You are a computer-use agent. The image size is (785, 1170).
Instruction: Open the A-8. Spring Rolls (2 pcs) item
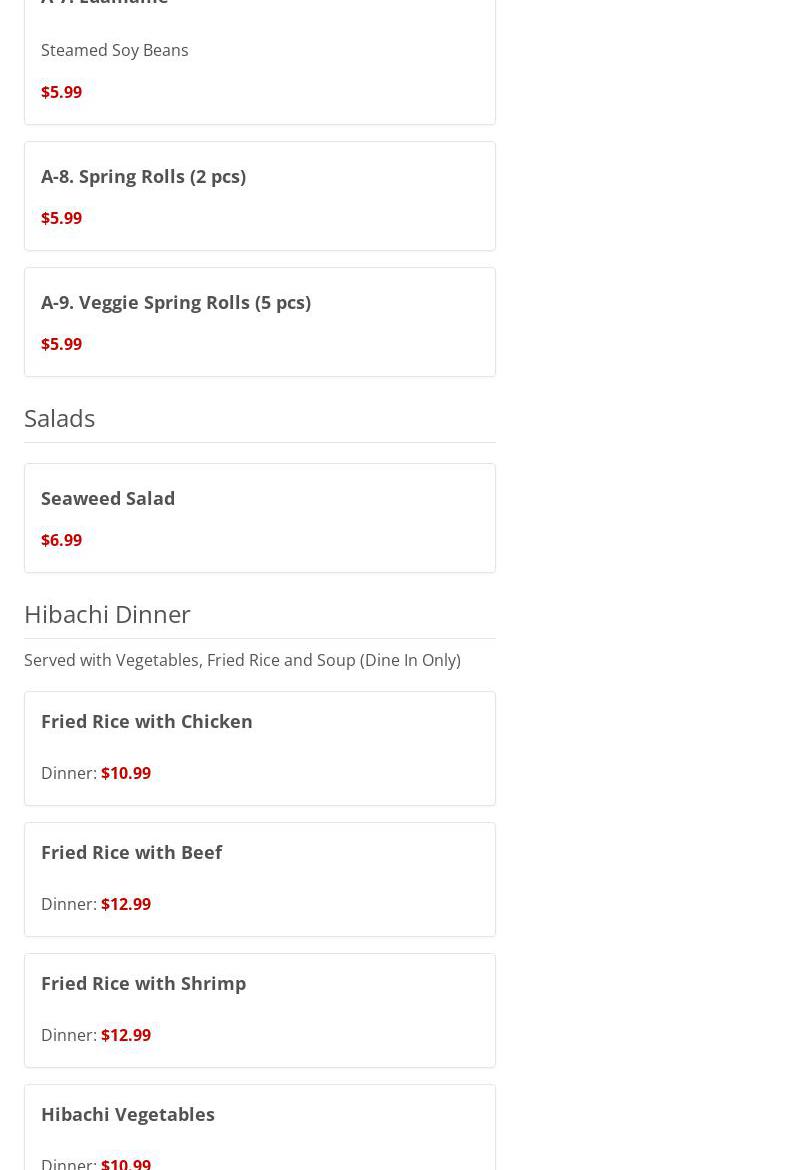(143, 176)
